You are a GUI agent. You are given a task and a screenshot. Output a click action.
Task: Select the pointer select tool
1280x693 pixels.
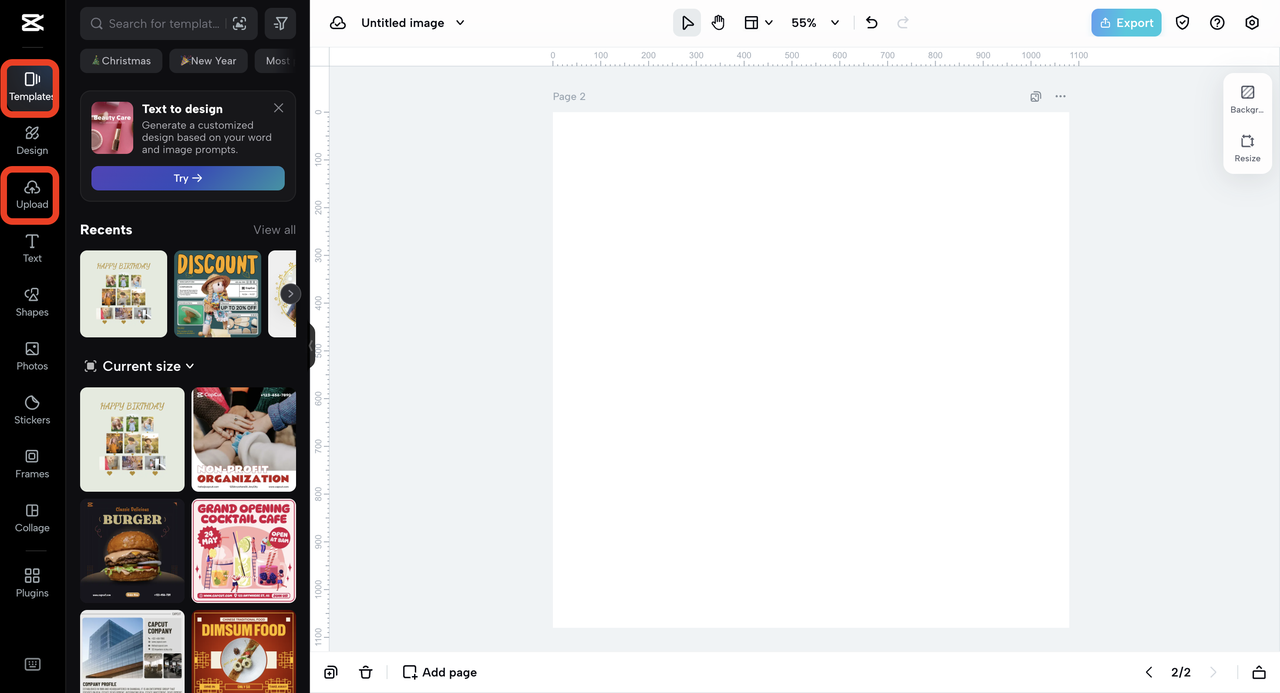click(x=687, y=23)
